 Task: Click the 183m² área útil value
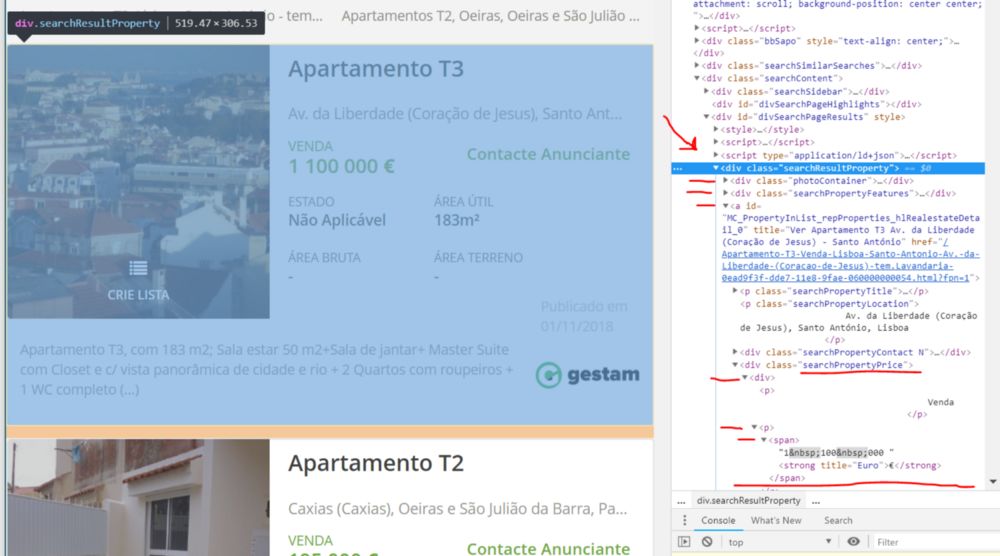457,221
